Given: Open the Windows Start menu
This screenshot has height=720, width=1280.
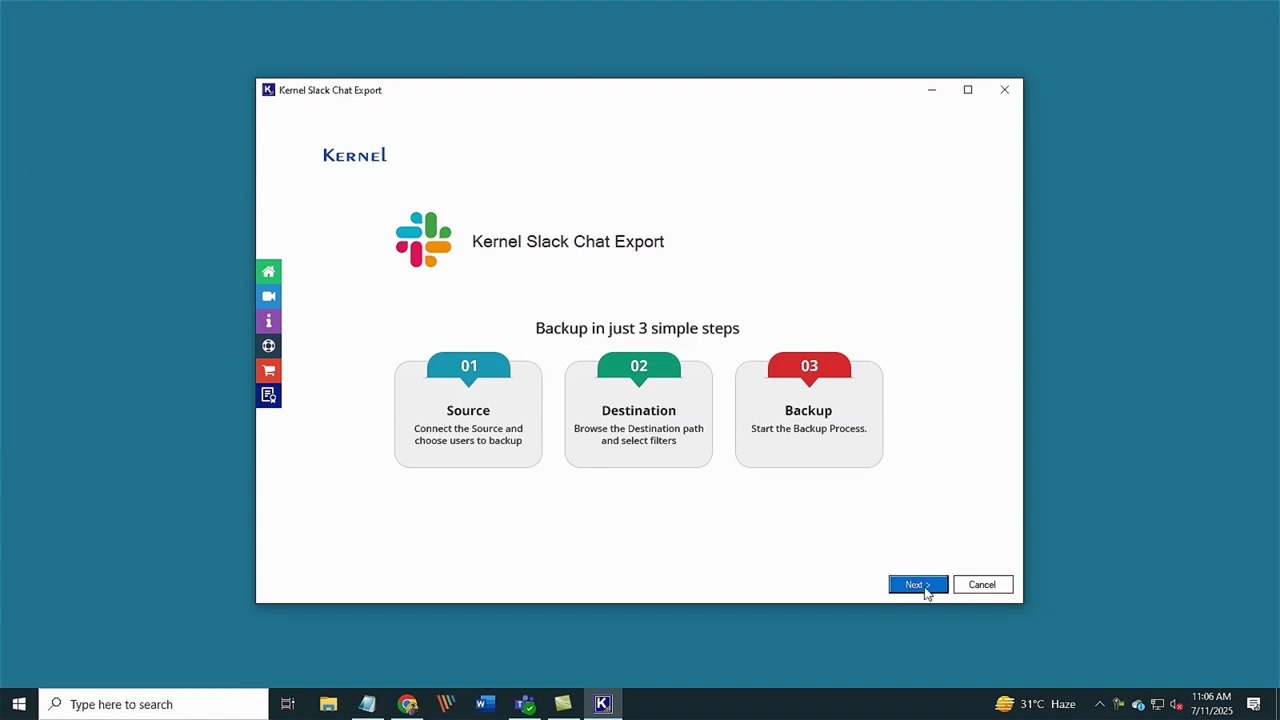Looking at the screenshot, I should tap(19, 704).
